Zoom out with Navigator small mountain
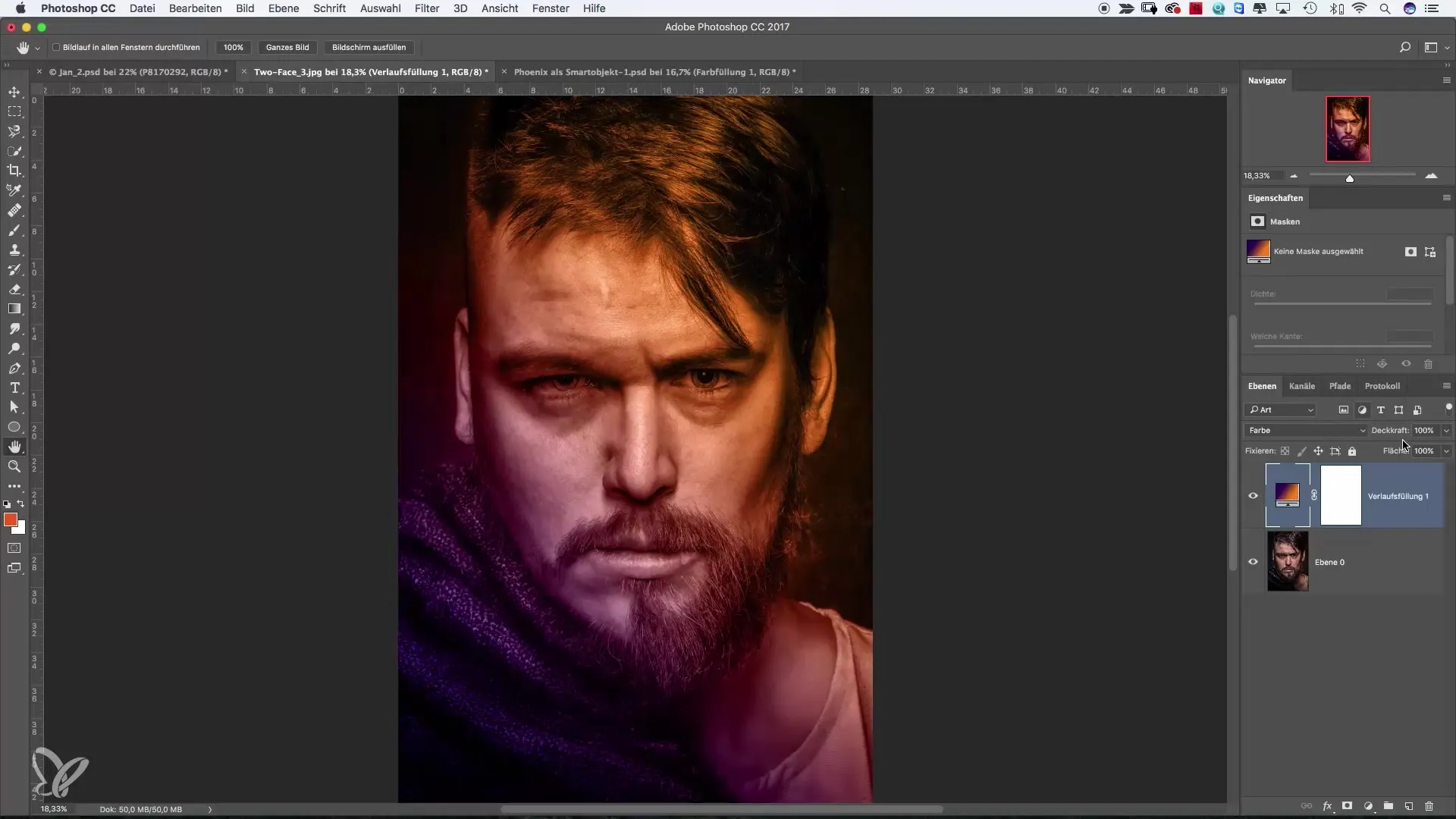This screenshot has width=1456, height=819. (x=1294, y=176)
